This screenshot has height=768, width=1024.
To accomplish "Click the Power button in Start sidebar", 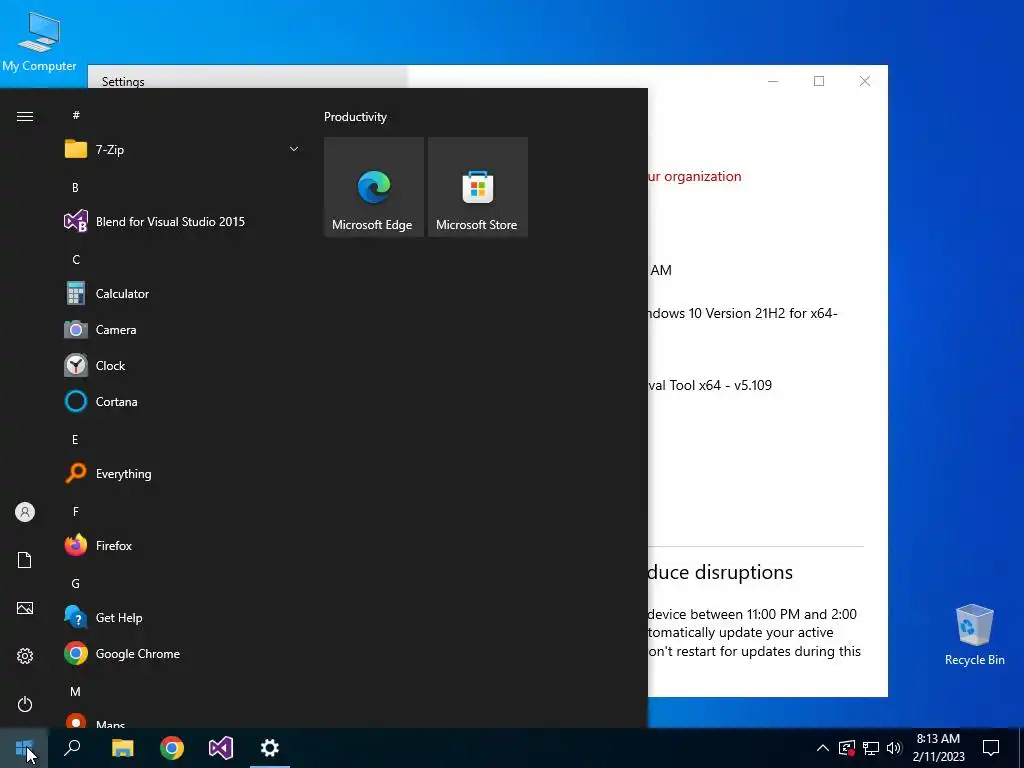I will (25, 704).
